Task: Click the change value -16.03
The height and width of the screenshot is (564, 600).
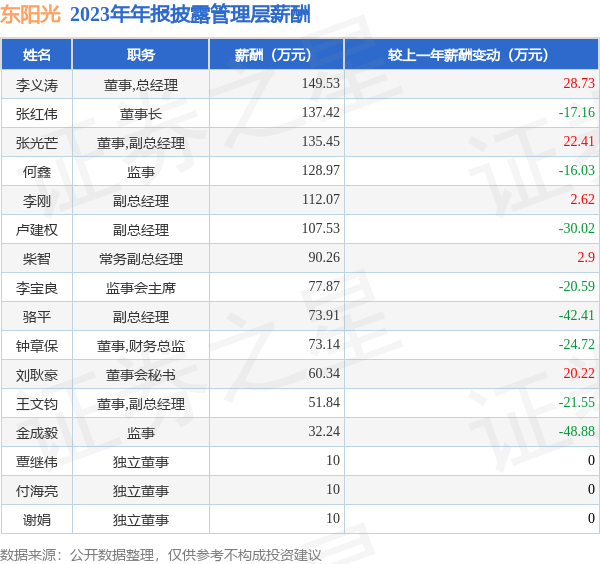Action: [x=577, y=170]
